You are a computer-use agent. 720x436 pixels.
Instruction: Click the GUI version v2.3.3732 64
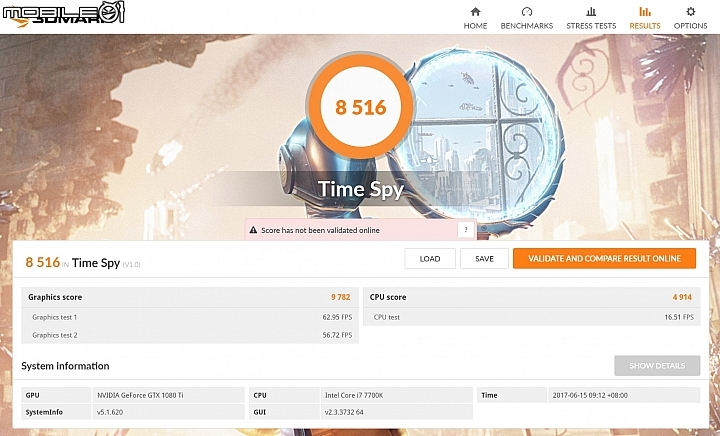344,412
